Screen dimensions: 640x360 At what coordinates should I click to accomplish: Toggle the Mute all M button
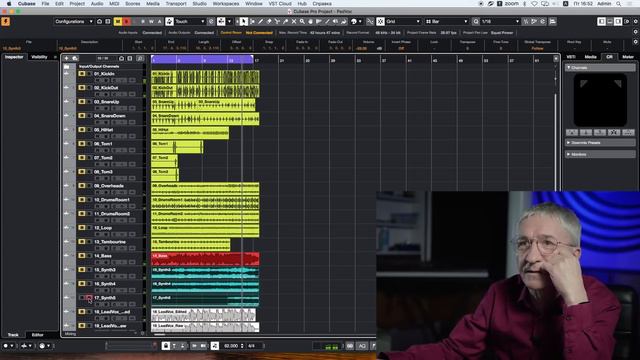[118, 21]
